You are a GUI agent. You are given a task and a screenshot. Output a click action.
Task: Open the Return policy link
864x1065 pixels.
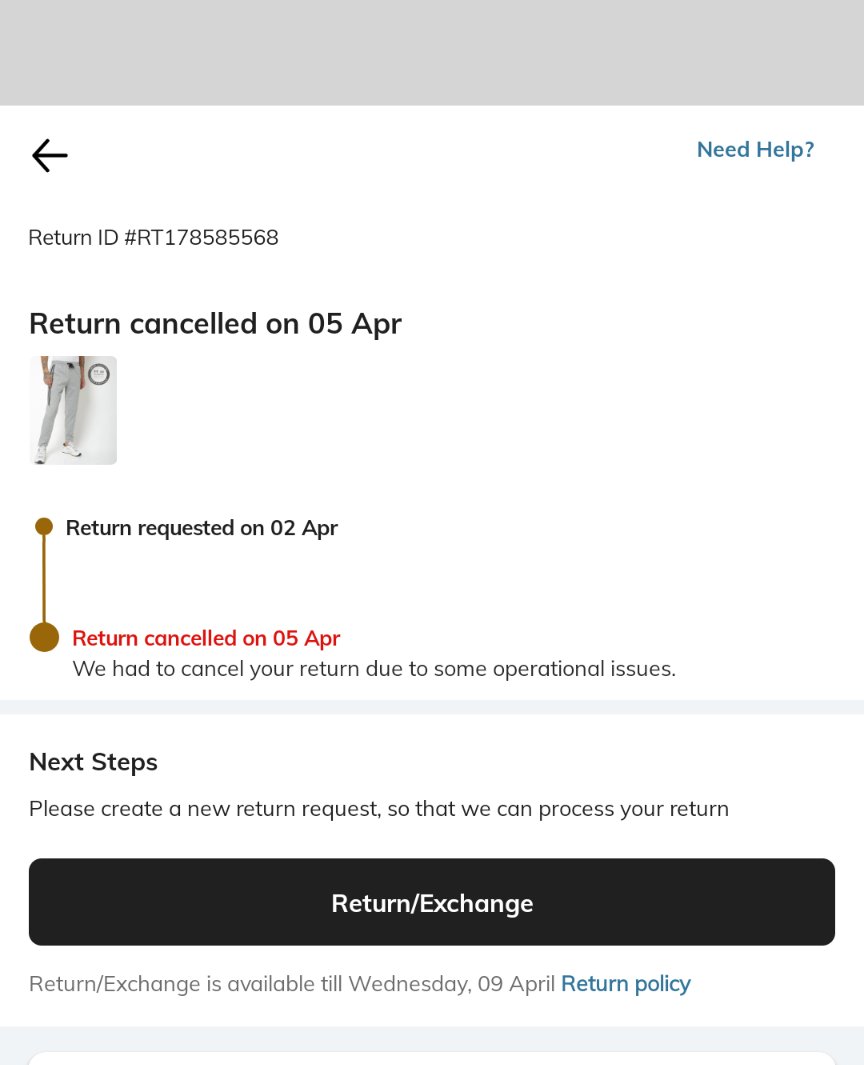[x=626, y=984]
